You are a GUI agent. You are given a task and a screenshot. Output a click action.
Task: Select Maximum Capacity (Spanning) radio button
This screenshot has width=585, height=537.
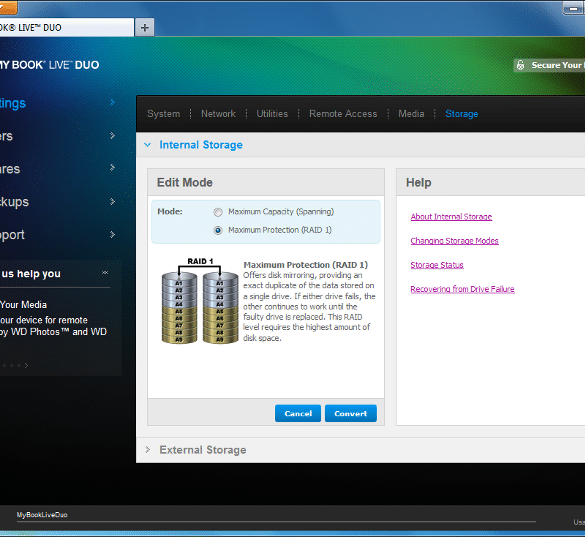coord(218,212)
